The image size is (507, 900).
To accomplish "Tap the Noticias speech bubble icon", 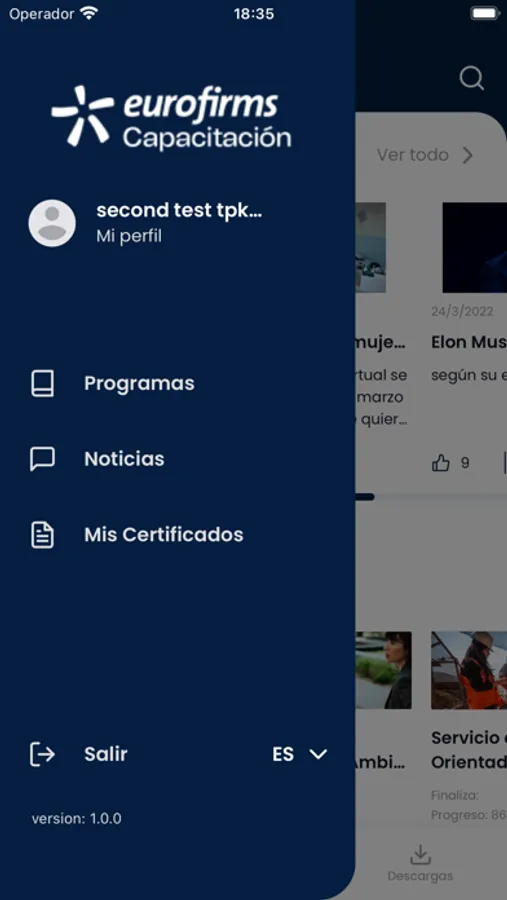I will (42, 459).
